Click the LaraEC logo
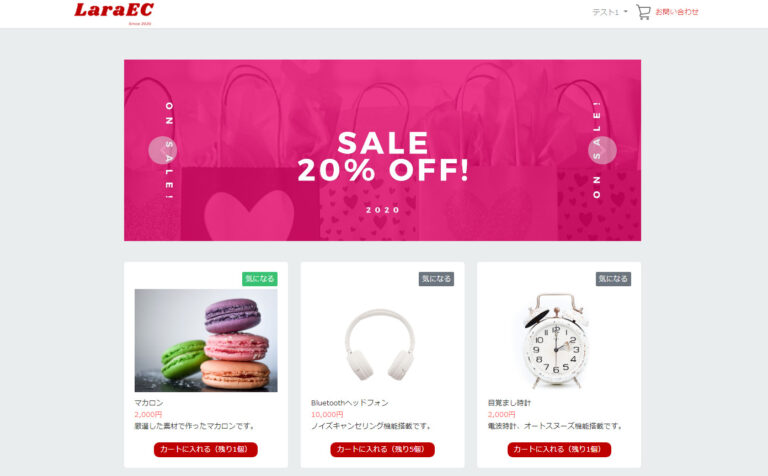Screen dimensions: 768x476 tap(114, 13)
